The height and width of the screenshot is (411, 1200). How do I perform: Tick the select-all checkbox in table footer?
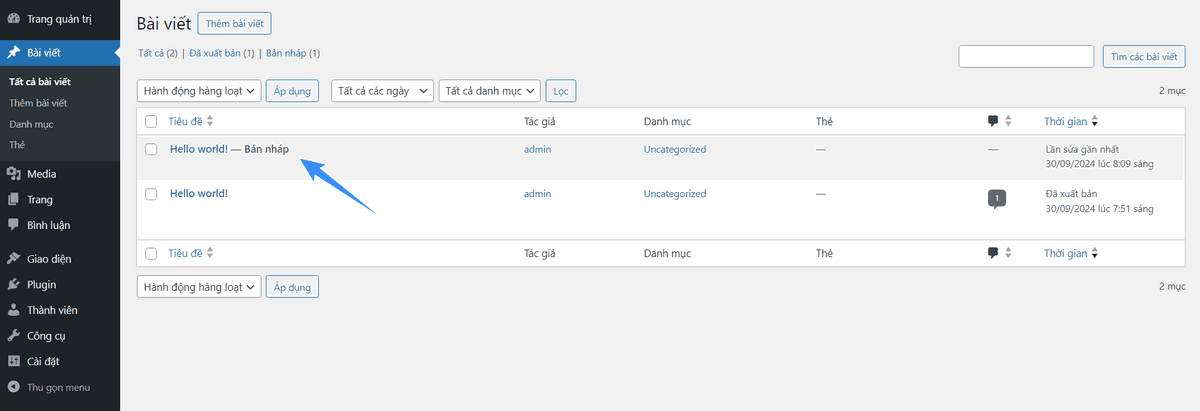(x=151, y=253)
